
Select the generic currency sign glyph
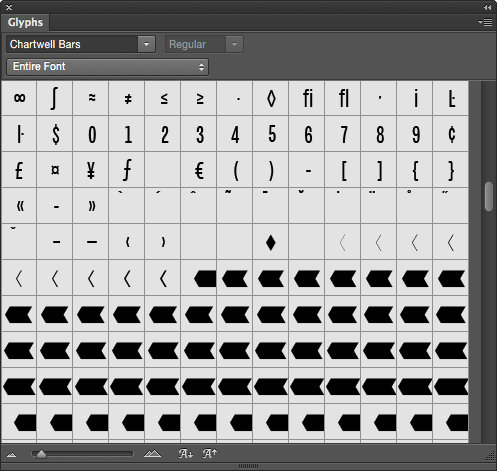(x=55, y=170)
